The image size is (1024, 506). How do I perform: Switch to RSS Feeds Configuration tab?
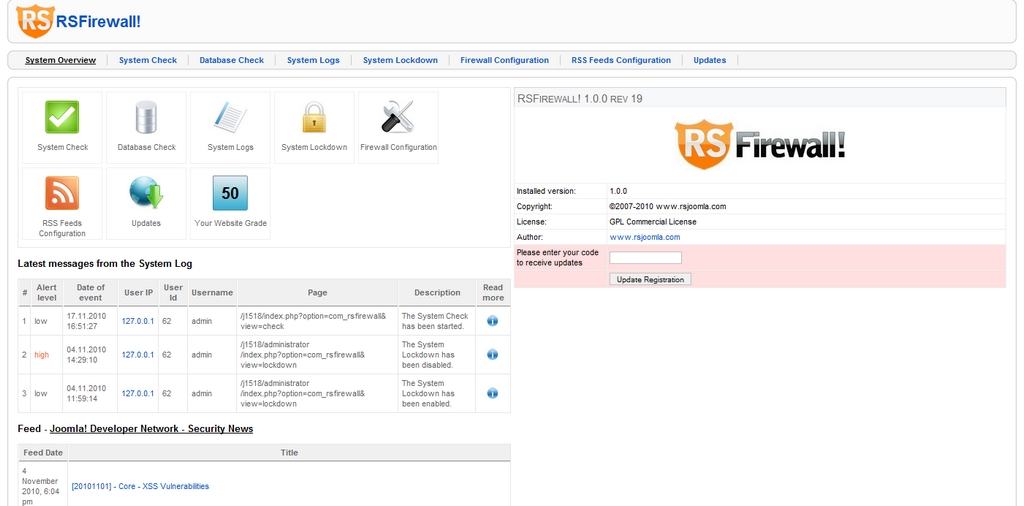pos(621,60)
